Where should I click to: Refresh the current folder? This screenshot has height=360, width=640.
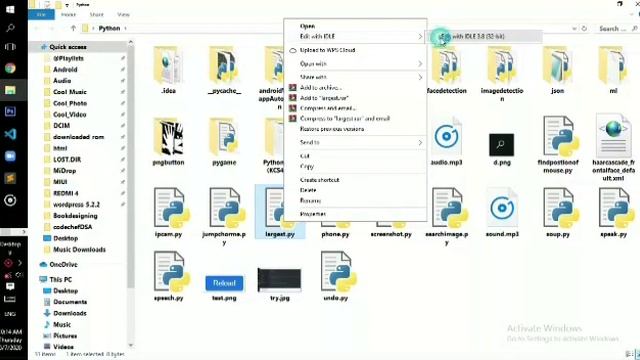pos(584,29)
